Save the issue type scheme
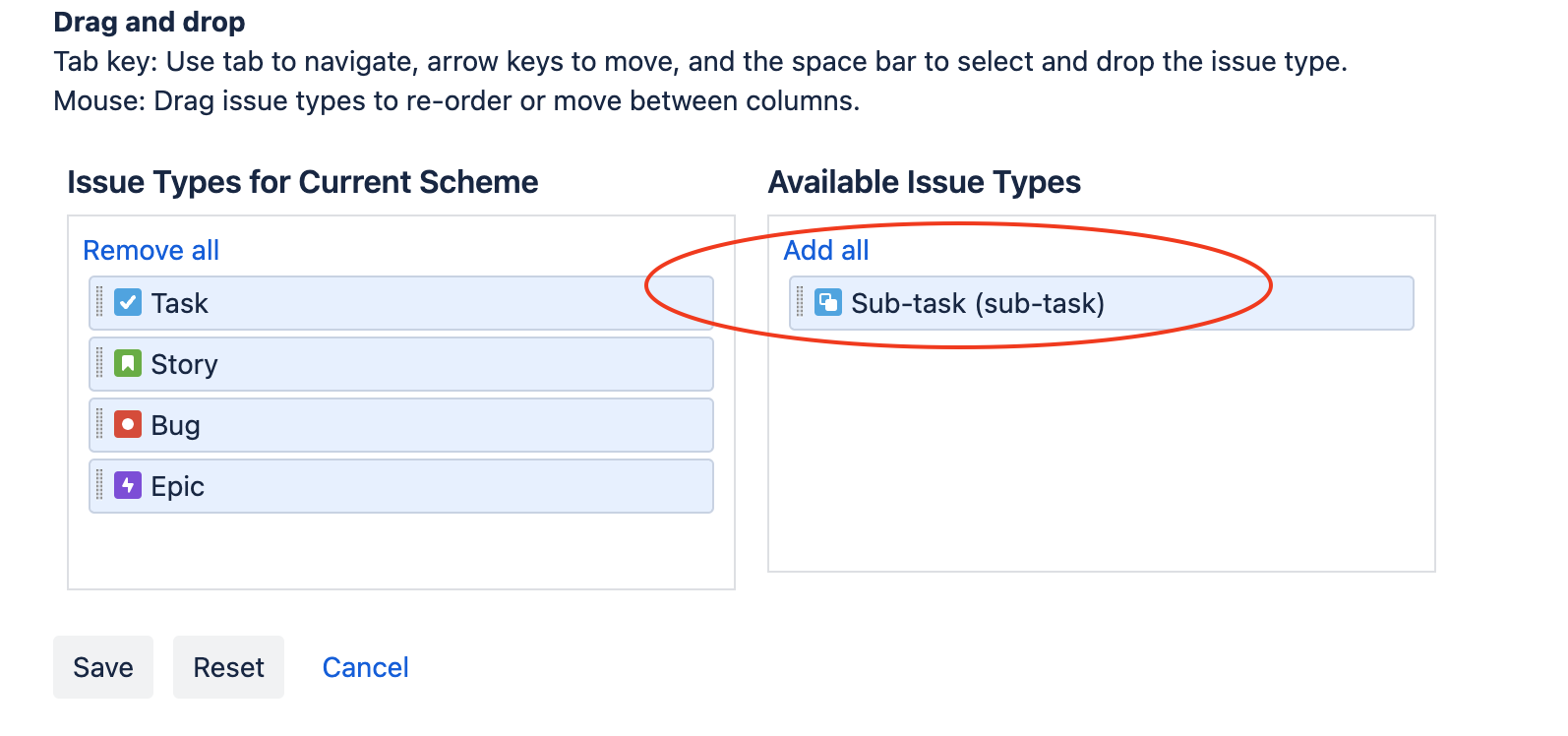The width and height of the screenshot is (1568, 736). click(x=103, y=667)
